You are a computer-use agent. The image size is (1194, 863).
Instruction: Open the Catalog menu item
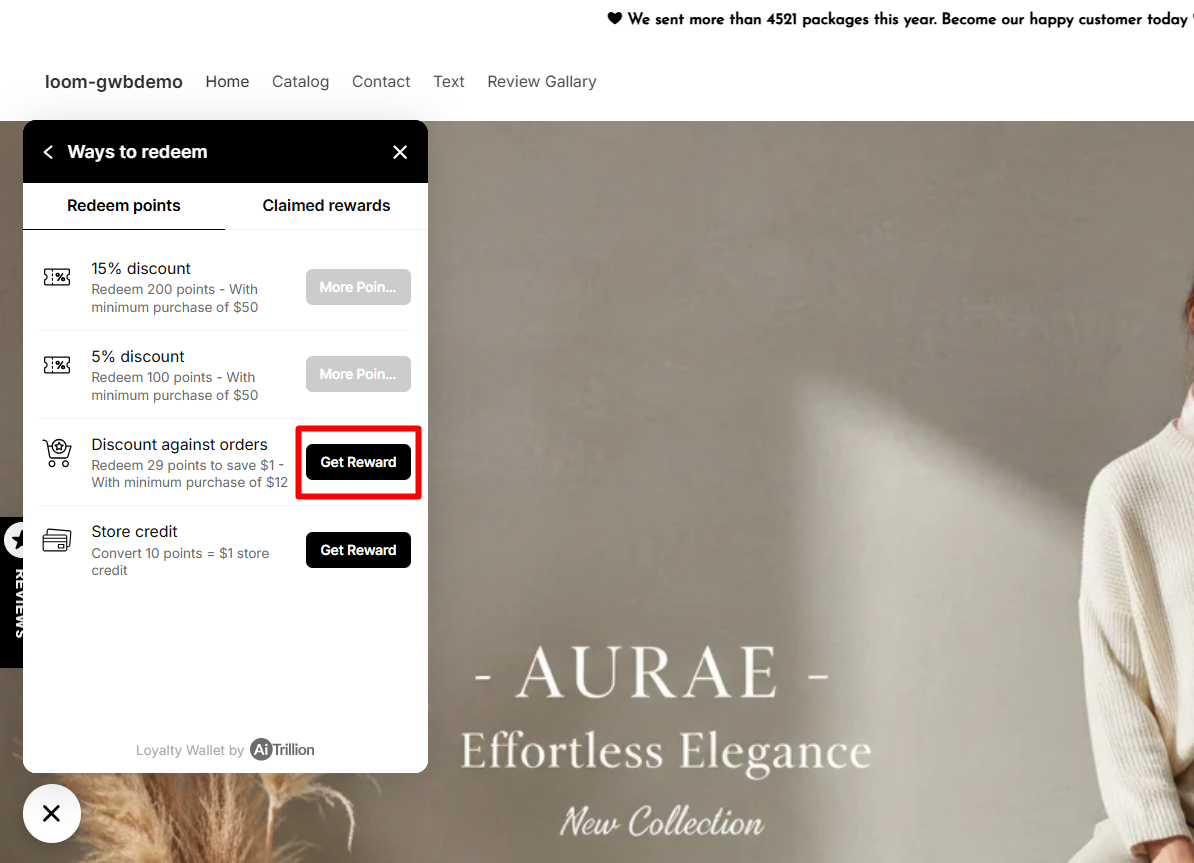(x=301, y=82)
